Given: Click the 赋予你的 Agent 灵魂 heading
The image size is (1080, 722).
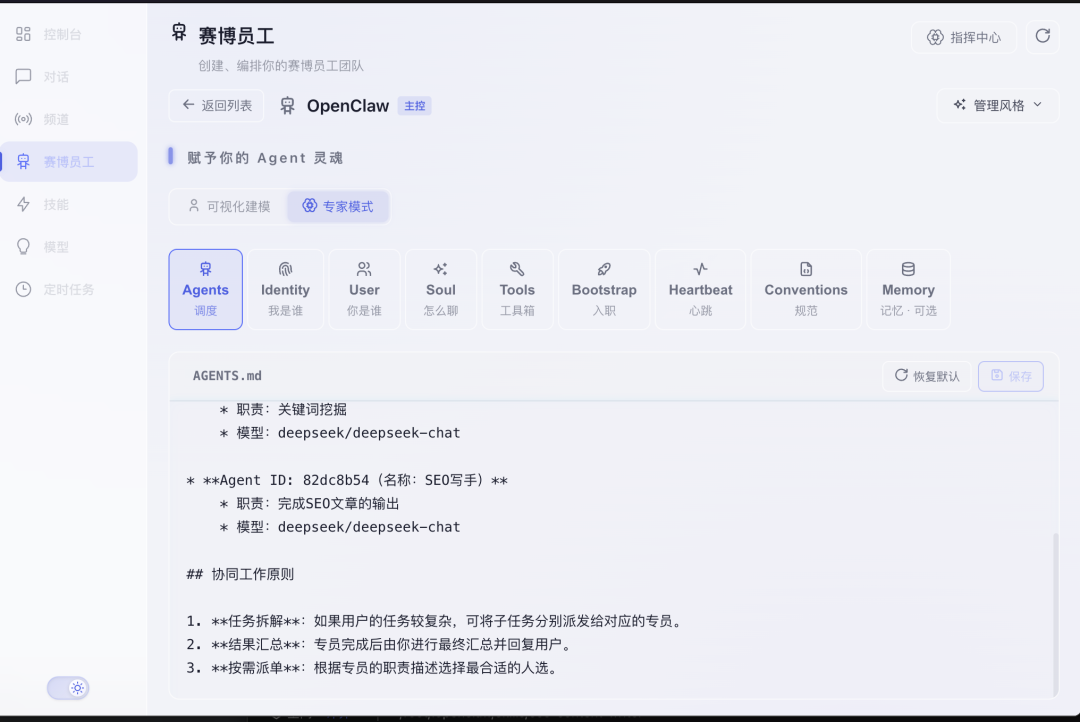Looking at the screenshot, I should pos(265,158).
